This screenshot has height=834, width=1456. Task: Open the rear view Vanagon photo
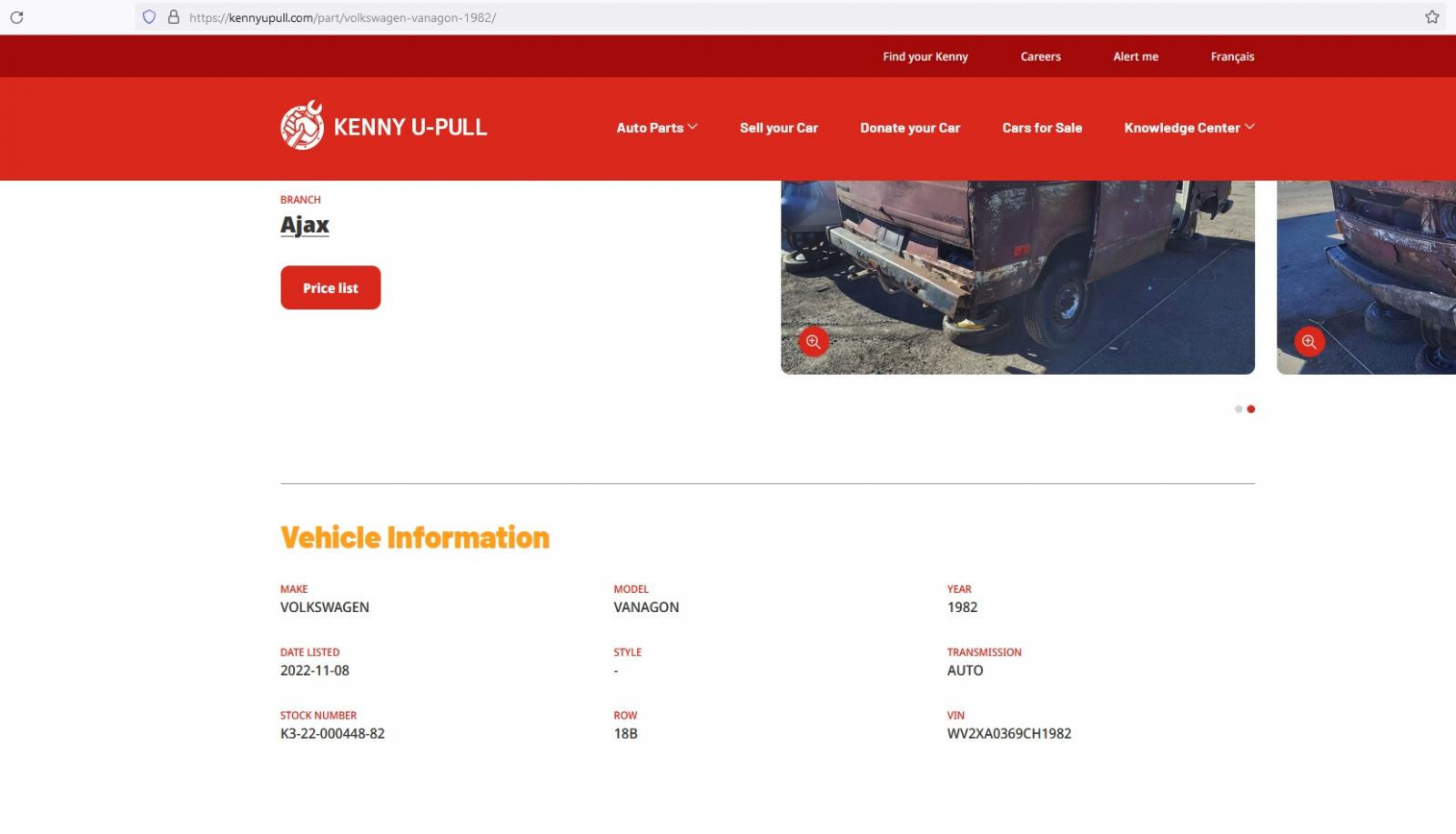pyautogui.click(x=1017, y=277)
